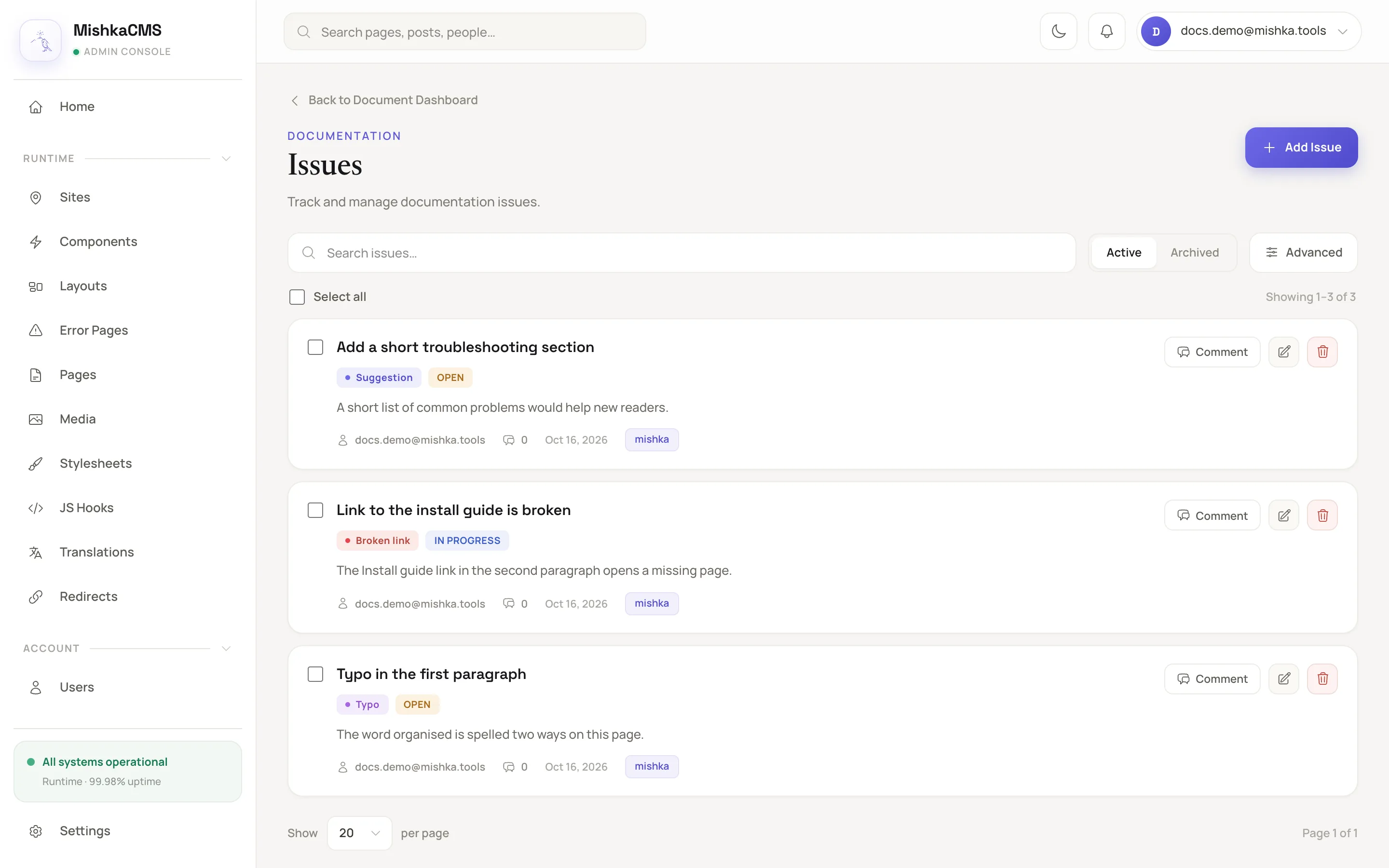Go back to Document Dashboard
The width and height of the screenshot is (1389, 868).
384,100
